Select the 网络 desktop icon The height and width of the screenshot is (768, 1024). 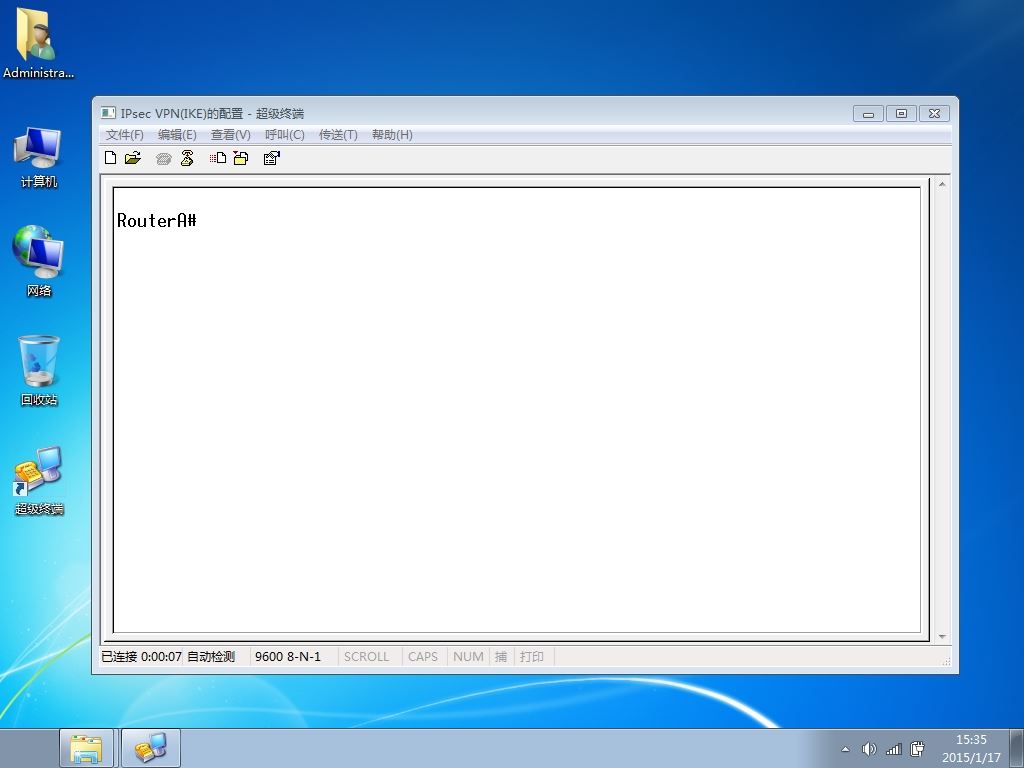click(x=38, y=261)
